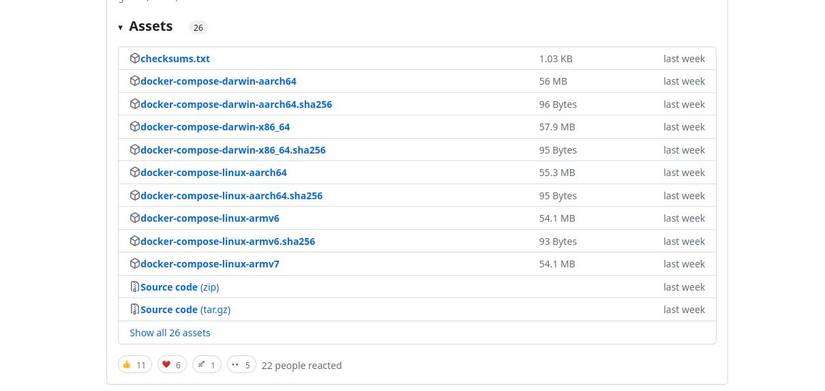Click the zip file icon beside Source code (zip)
Image resolution: width=825 pixels, height=391 pixels.
[x=135, y=287]
